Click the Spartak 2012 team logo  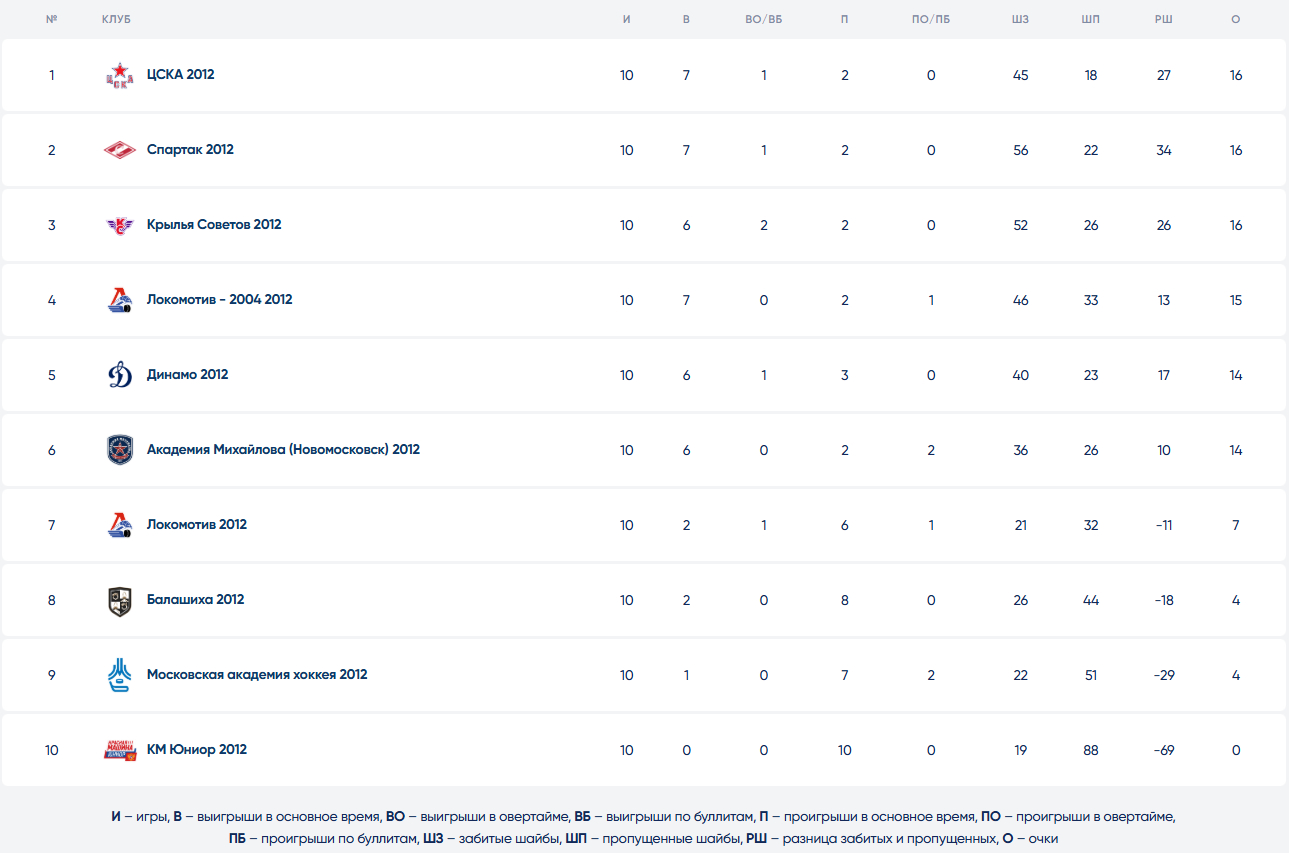click(x=119, y=150)
